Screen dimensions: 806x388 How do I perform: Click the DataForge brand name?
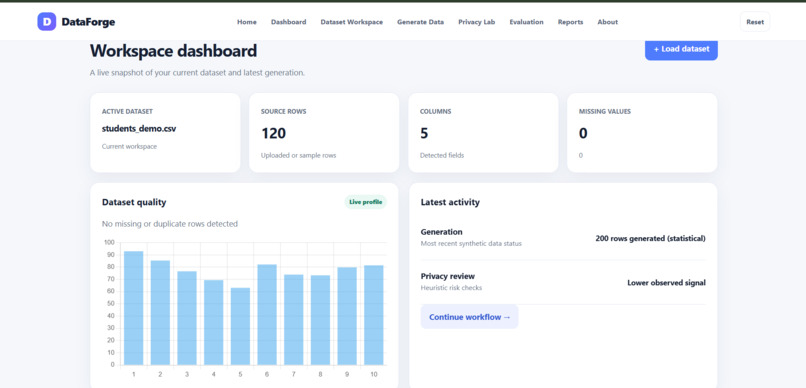[88, 22]
